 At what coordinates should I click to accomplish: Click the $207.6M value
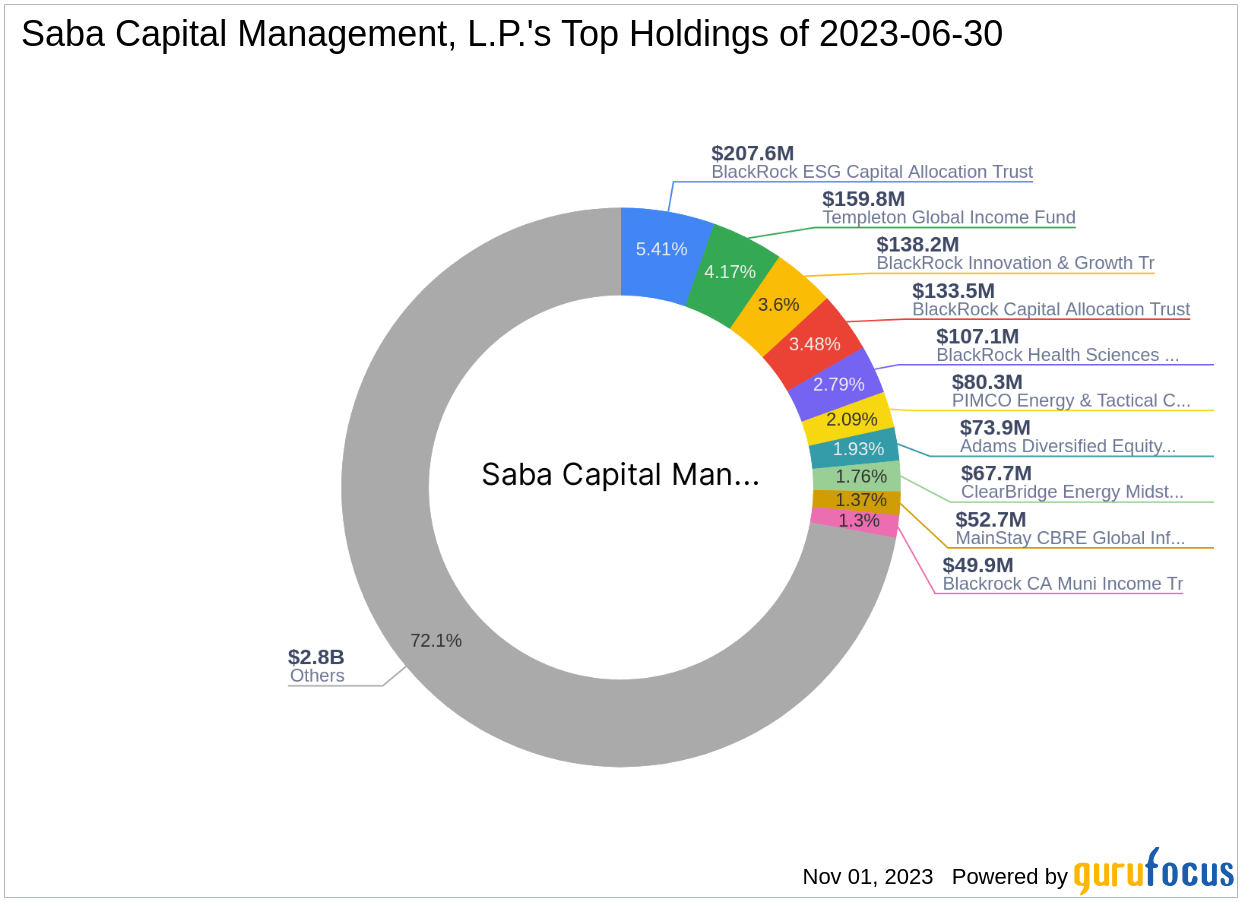[752, 153]
